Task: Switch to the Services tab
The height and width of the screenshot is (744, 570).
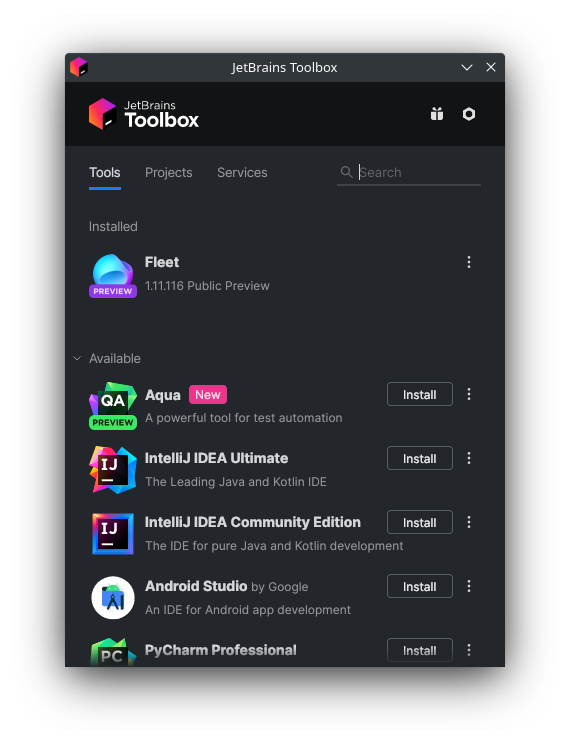Action: pos(242,172)
